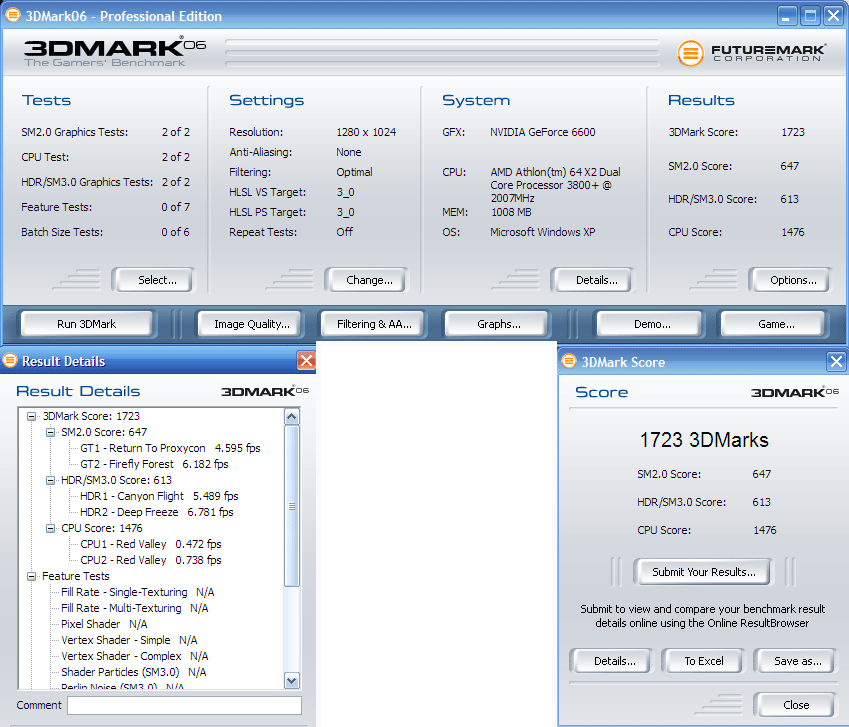Image resolution: width=849 pixels, height=727 pixels.
Task: Collapse the HDR/SM3.0 Score: 613 node
Action: [x=50, y=480]
